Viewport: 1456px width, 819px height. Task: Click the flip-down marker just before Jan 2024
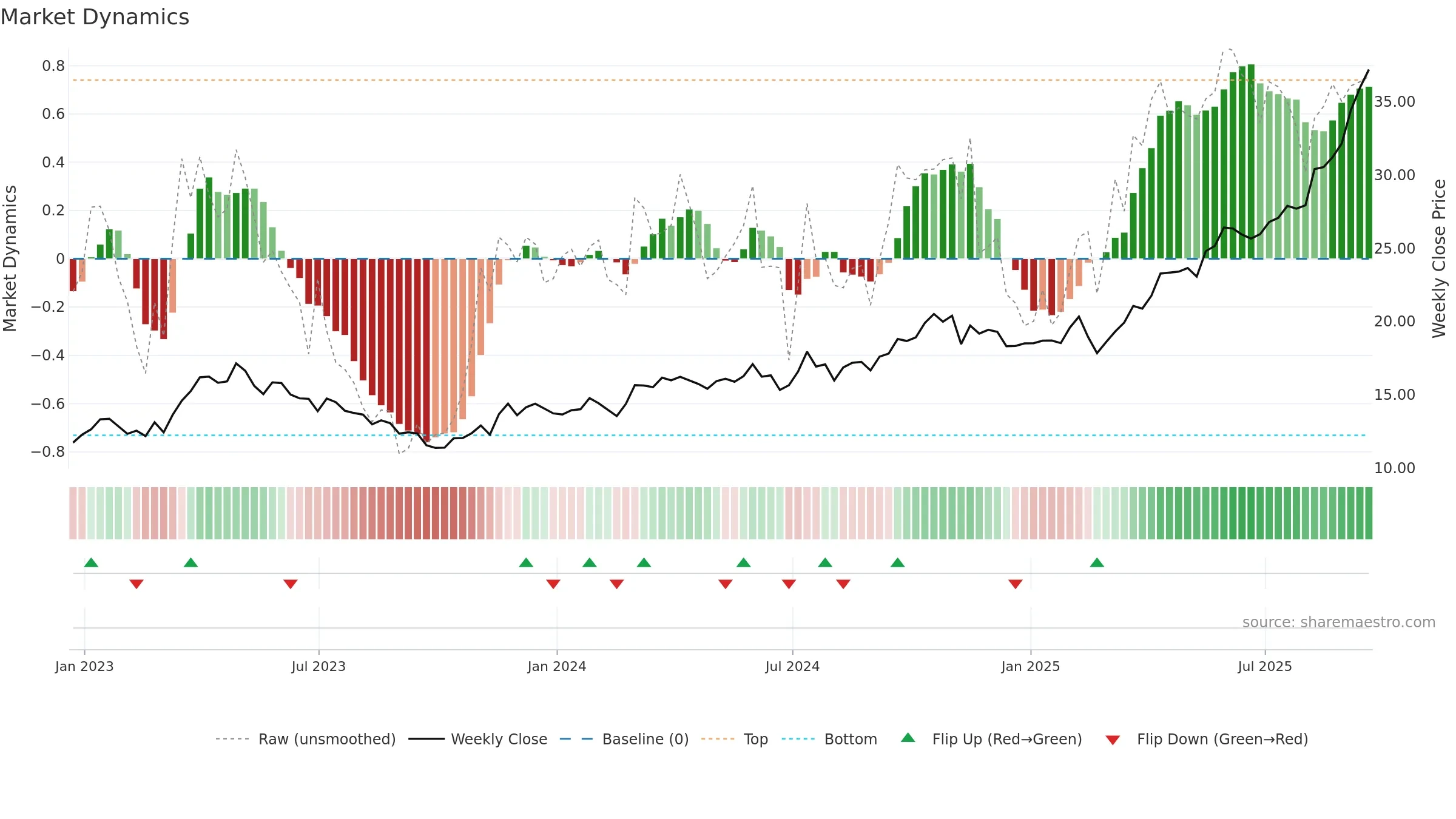[553, 584]
